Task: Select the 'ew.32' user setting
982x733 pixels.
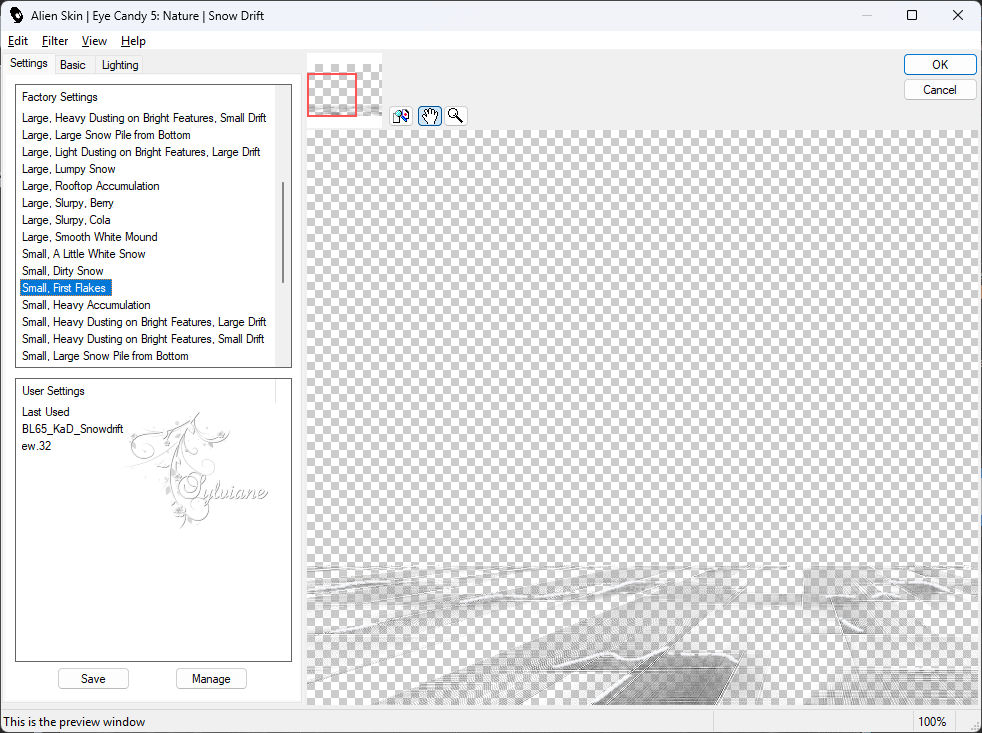Action: tap(37, 445)
